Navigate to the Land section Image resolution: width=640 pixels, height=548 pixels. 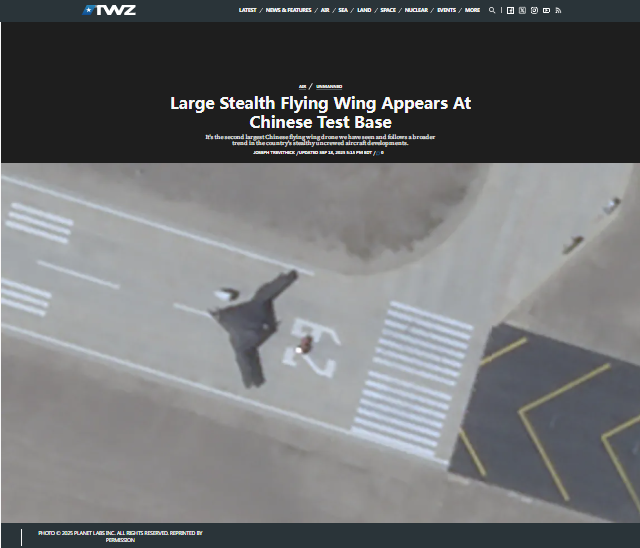pyautogui.click(x=364, y=10)
